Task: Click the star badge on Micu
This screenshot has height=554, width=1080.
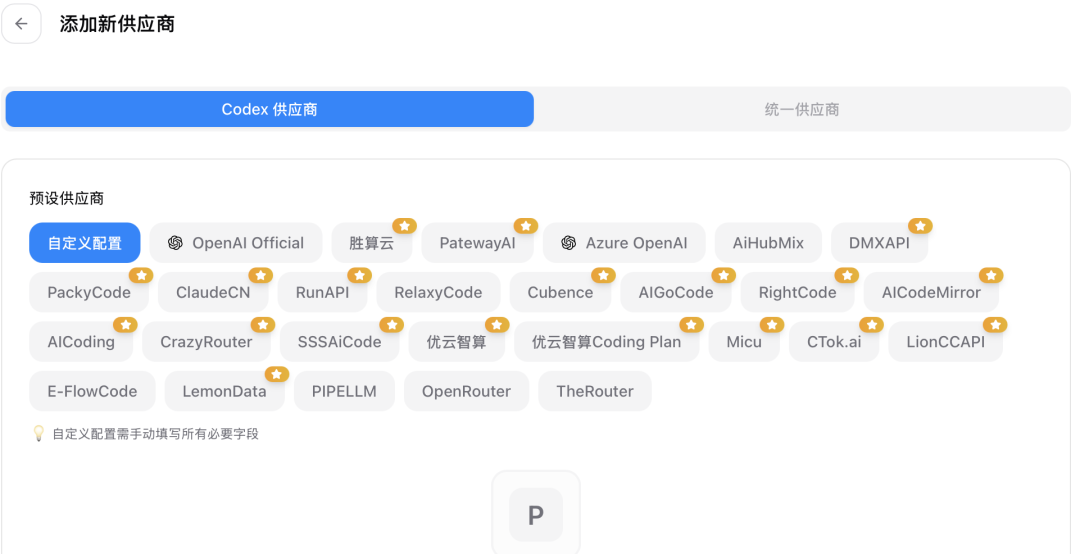Action: 772,325
